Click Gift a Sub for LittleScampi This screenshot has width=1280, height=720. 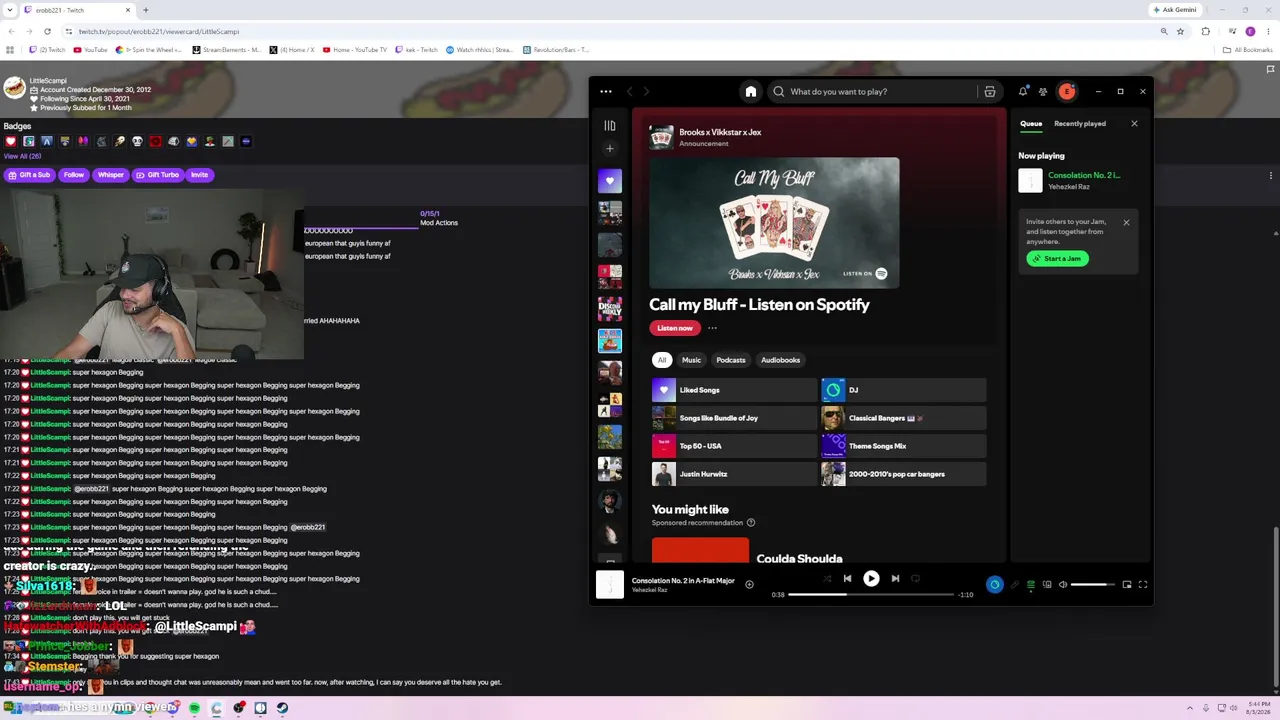pos(31,175)
